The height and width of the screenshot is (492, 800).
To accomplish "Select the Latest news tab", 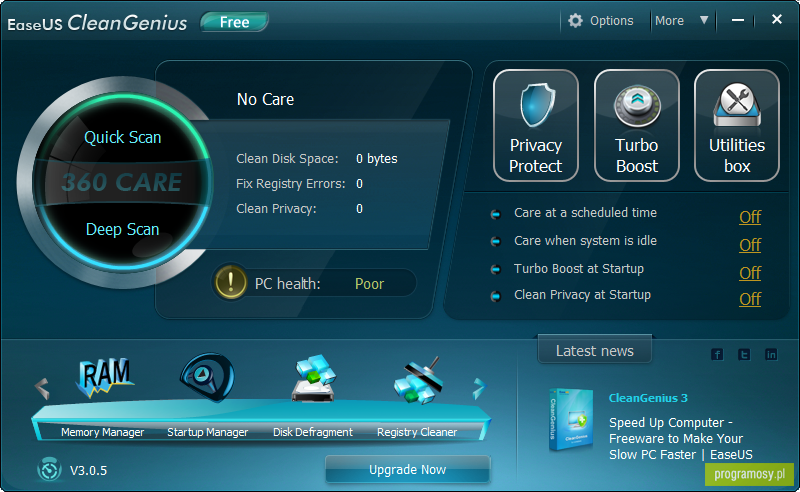I will click(595, 351).
